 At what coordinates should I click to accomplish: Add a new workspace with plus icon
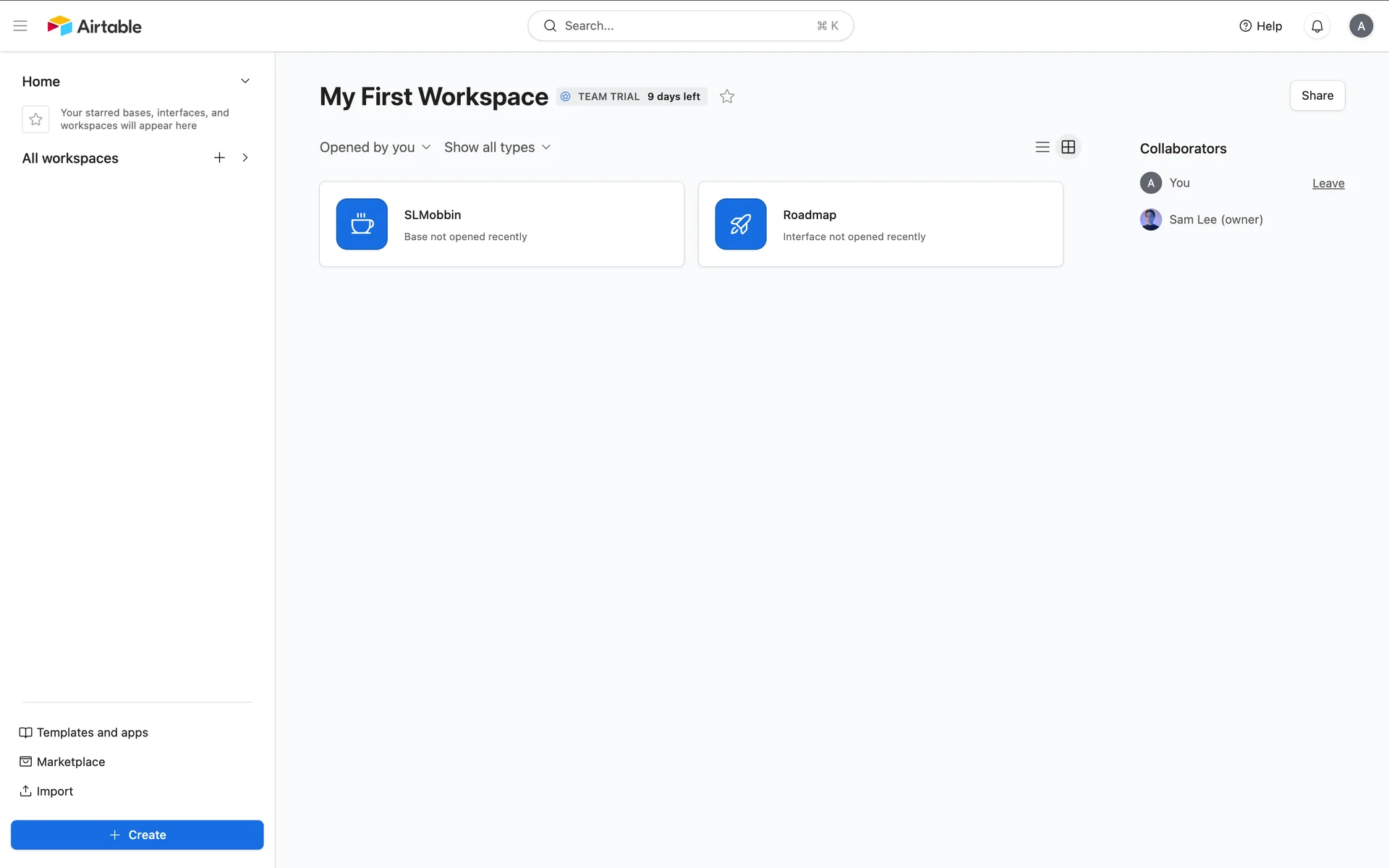click(219, 158)
